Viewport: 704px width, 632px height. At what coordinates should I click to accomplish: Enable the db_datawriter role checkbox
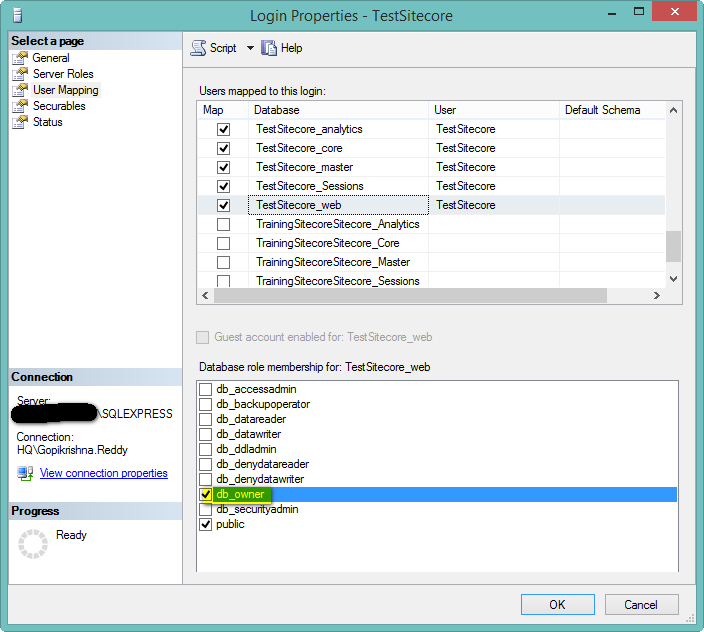pos(205,434)
